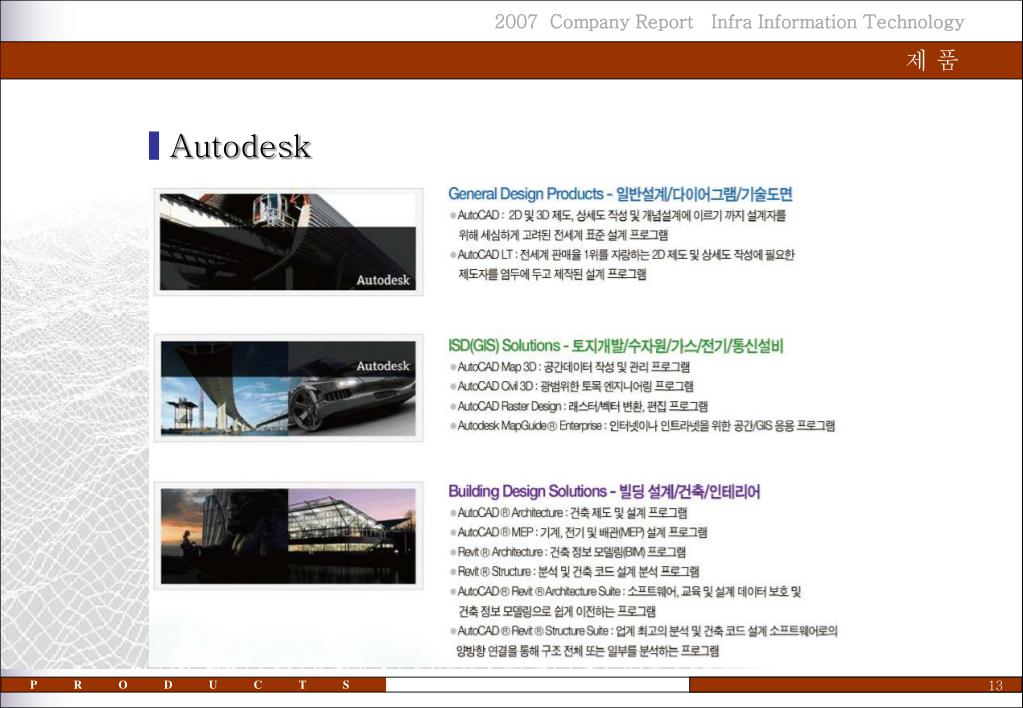This screenshot has width=1023, height=708.
Task: Click the line '제도자를 염두에 두고 제작된 설계 프로그램'
Action: tap(552, 274)
